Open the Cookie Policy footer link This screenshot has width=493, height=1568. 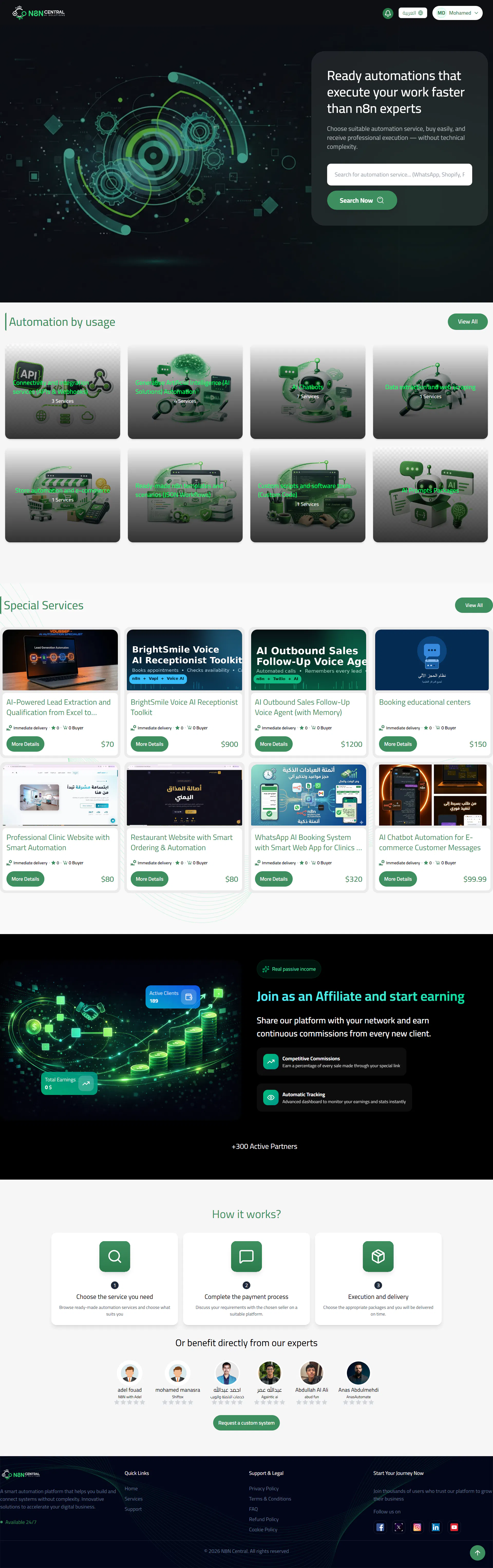tap(263, 1530)
